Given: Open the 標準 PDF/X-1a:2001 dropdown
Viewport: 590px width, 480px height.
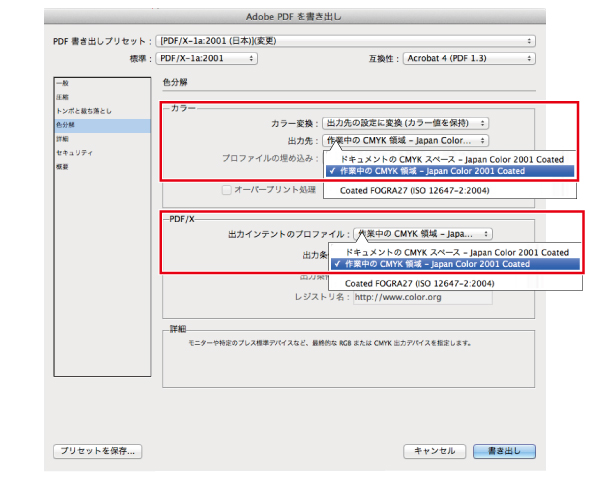Looking at the screenshot, I should [x=207, y=58].
